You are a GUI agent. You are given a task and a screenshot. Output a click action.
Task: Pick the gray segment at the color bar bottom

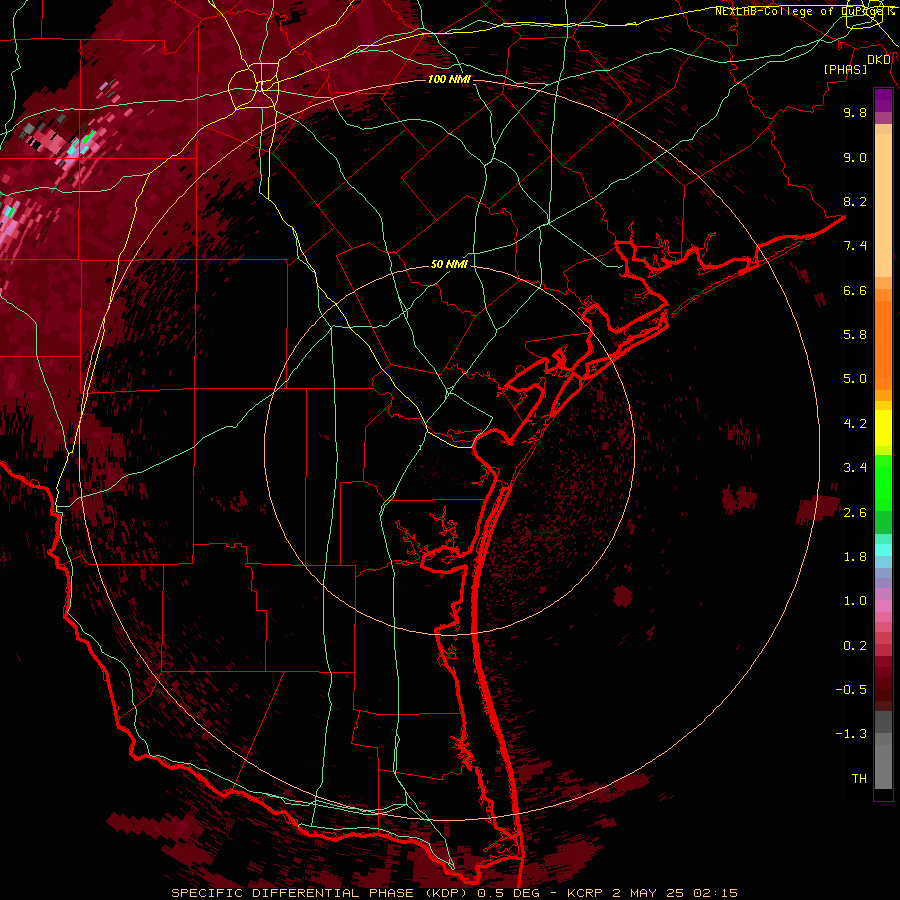[x=883, y=766]
